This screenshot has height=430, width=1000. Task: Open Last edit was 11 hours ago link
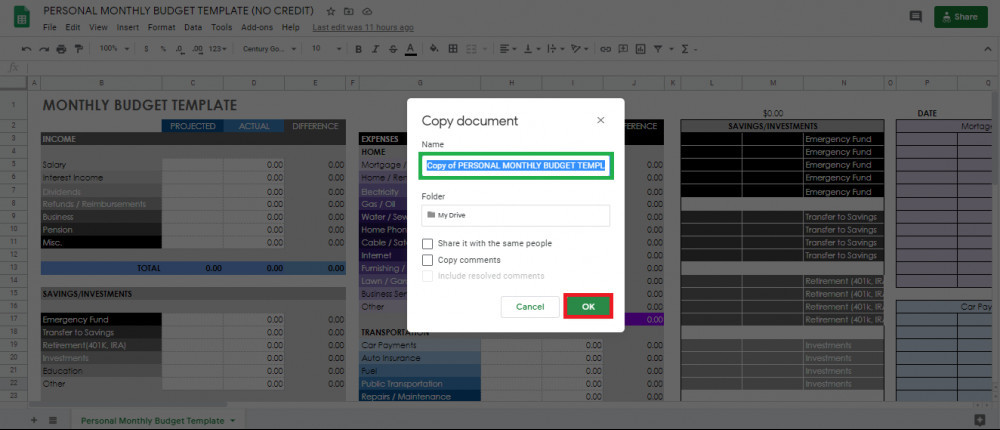(363, 27)
